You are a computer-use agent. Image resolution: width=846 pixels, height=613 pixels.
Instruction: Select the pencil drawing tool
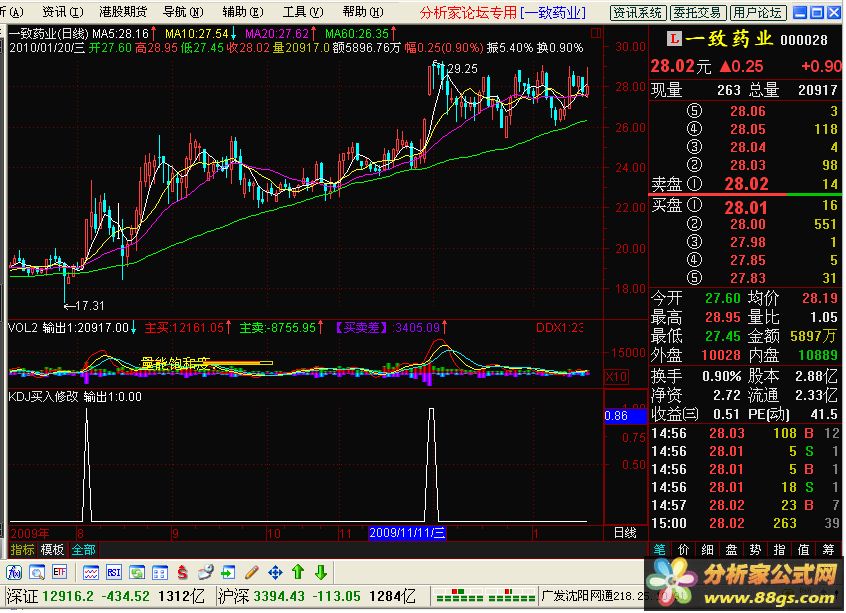point(252,572)
